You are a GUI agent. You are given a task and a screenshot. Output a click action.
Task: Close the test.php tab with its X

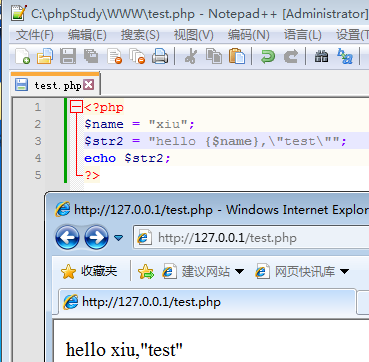(88, 85)
